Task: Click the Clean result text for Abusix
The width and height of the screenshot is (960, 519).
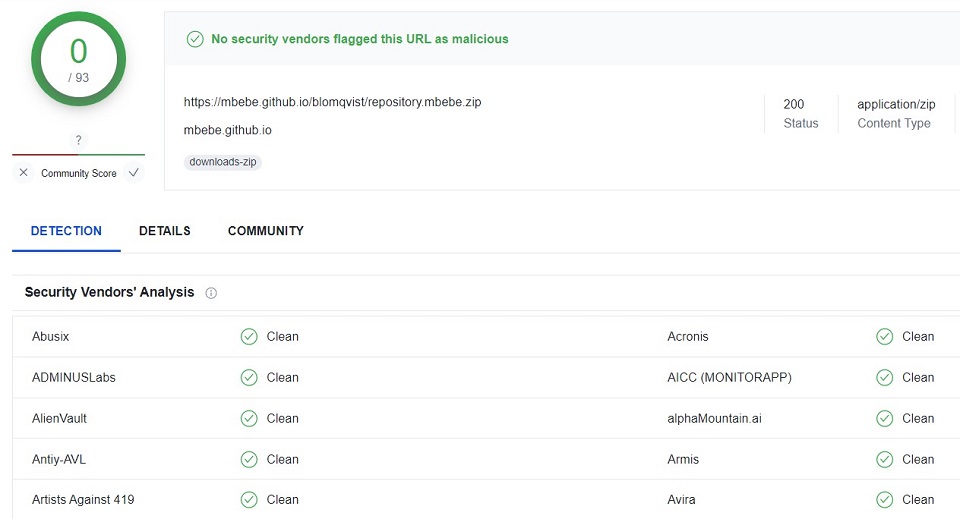Action: [x=282, y=337]
